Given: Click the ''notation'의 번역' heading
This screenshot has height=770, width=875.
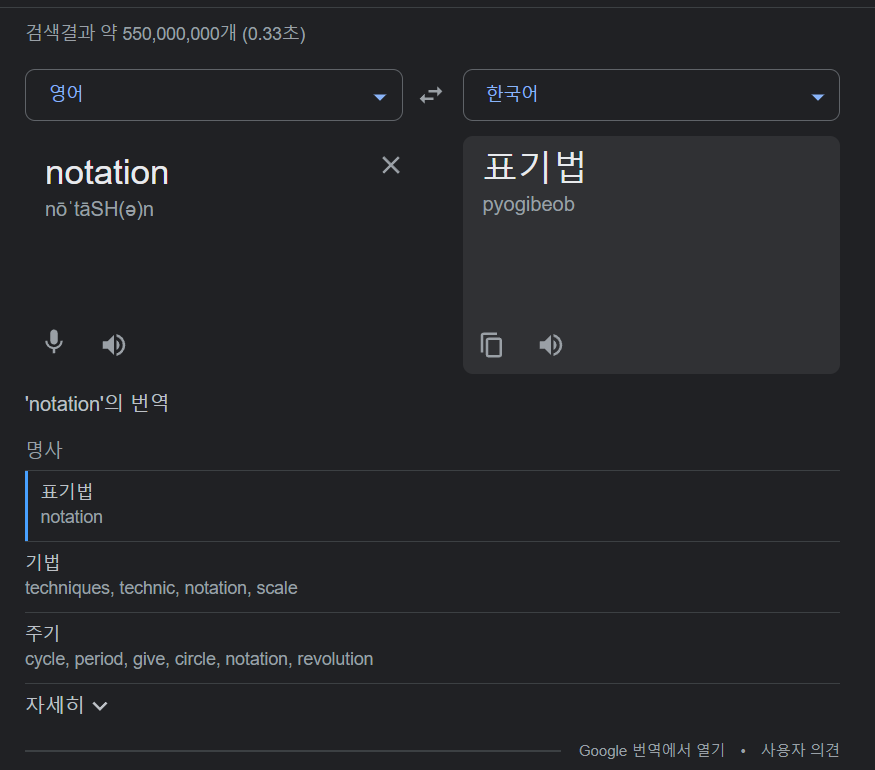Looking at the screenshot, I should coord(97,403).
